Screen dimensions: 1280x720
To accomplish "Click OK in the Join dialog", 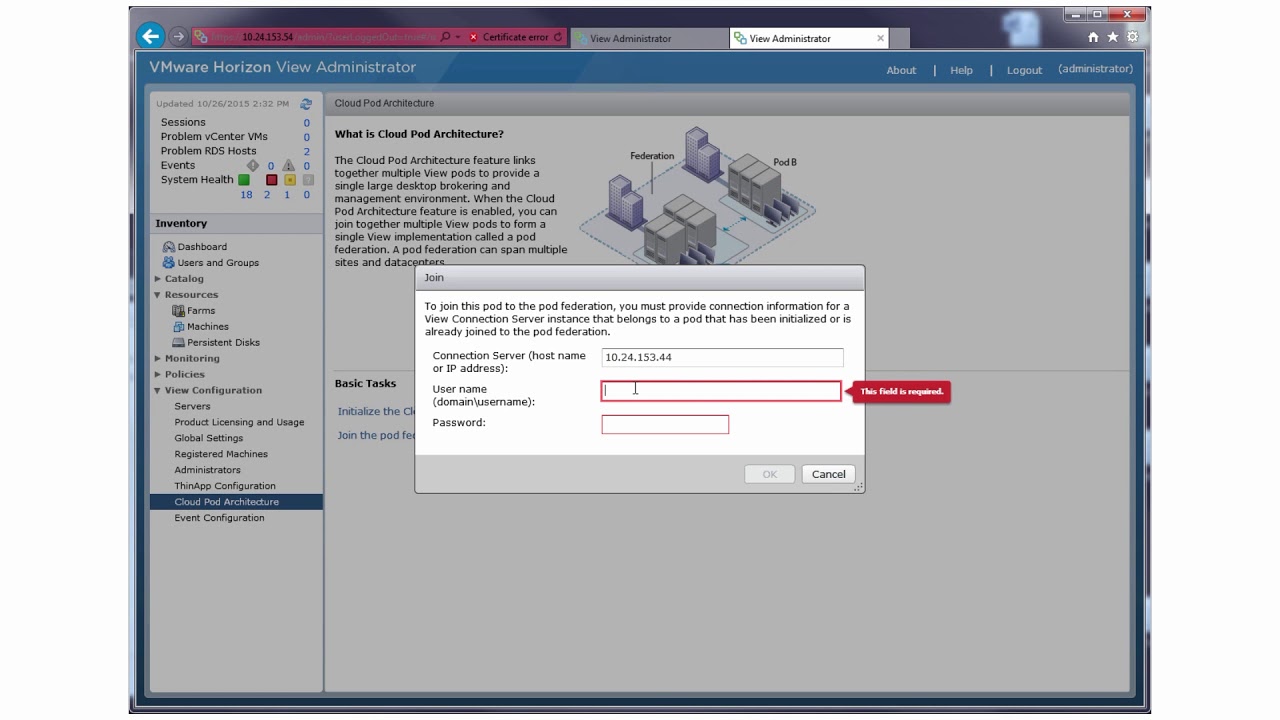I will pyautogui.click(x=769, y=474).
